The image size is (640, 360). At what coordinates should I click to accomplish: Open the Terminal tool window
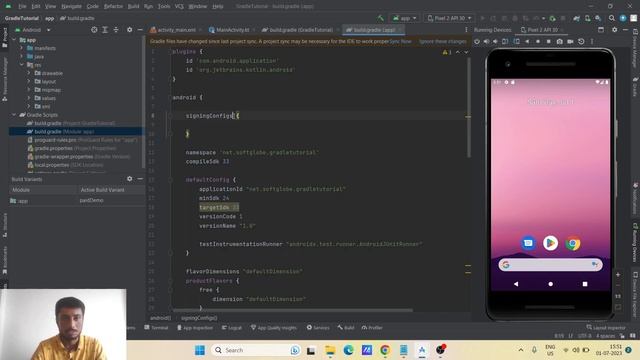[x=156, y=327]
